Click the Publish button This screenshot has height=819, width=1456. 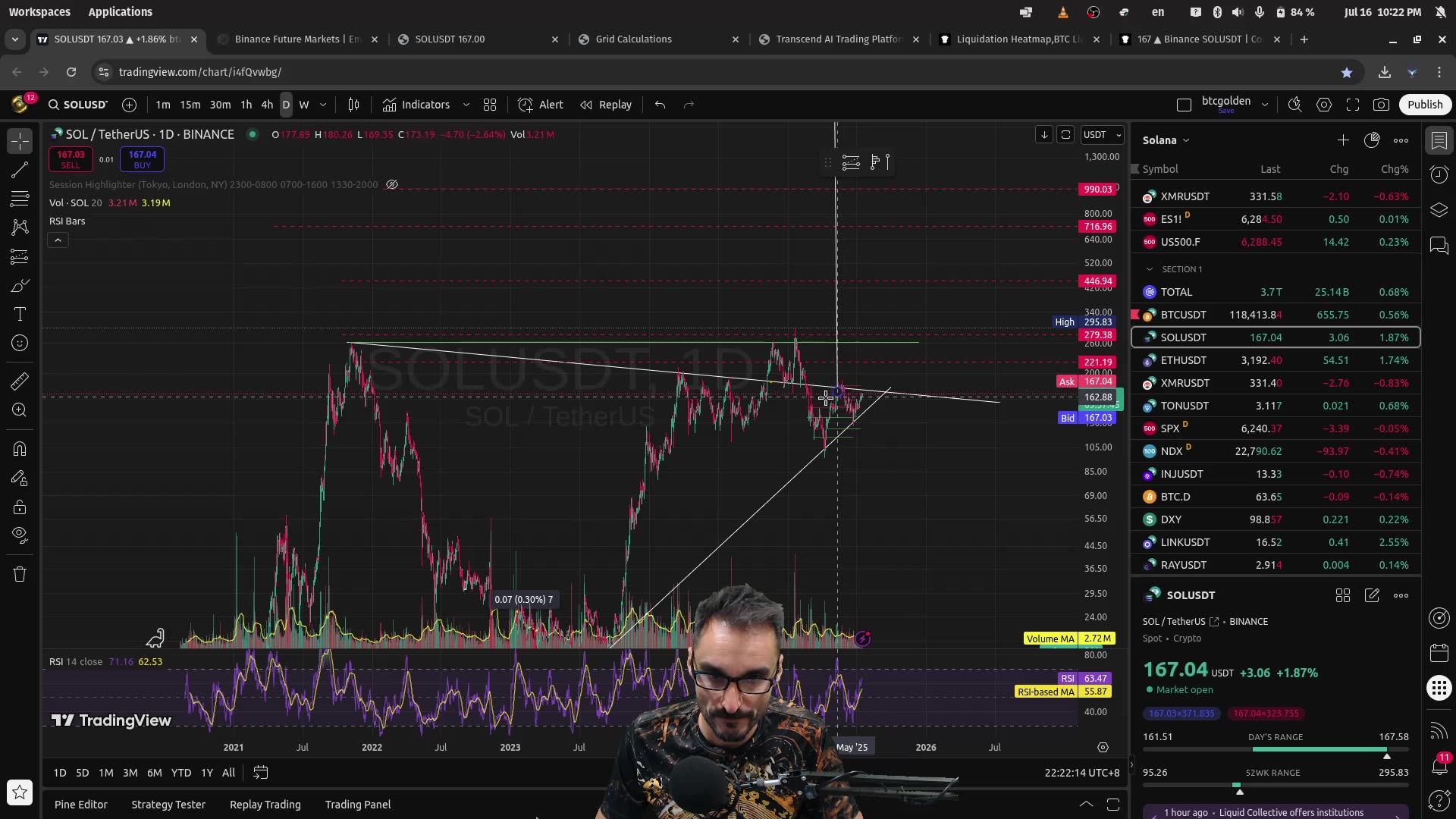[x=1424, y=105]
